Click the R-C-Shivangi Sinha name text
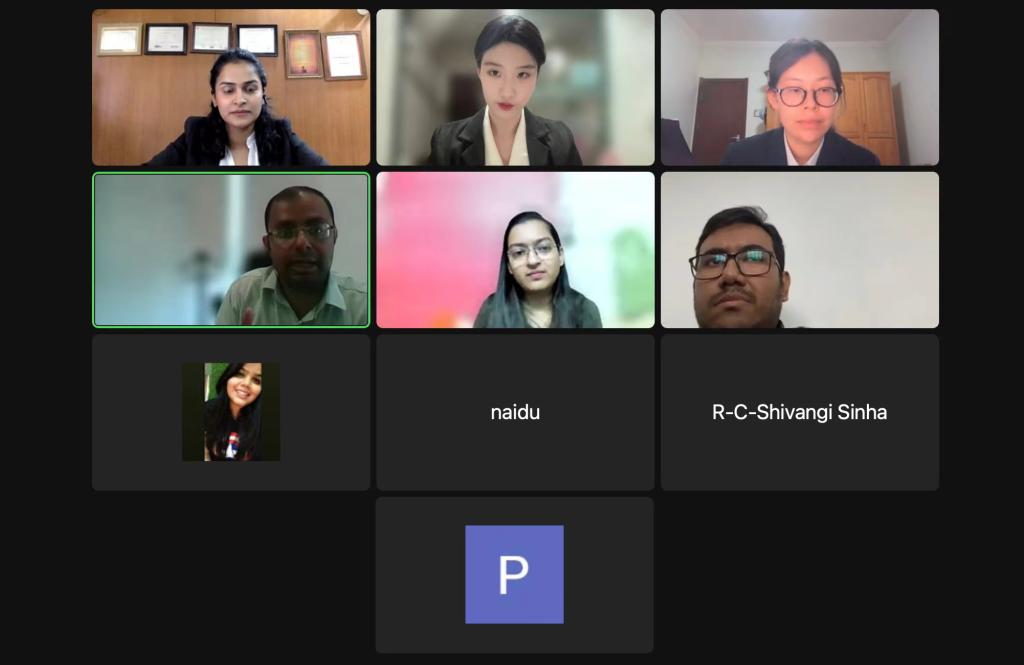This screenshot has height=665, width=1024. click(x=799, y=412)
